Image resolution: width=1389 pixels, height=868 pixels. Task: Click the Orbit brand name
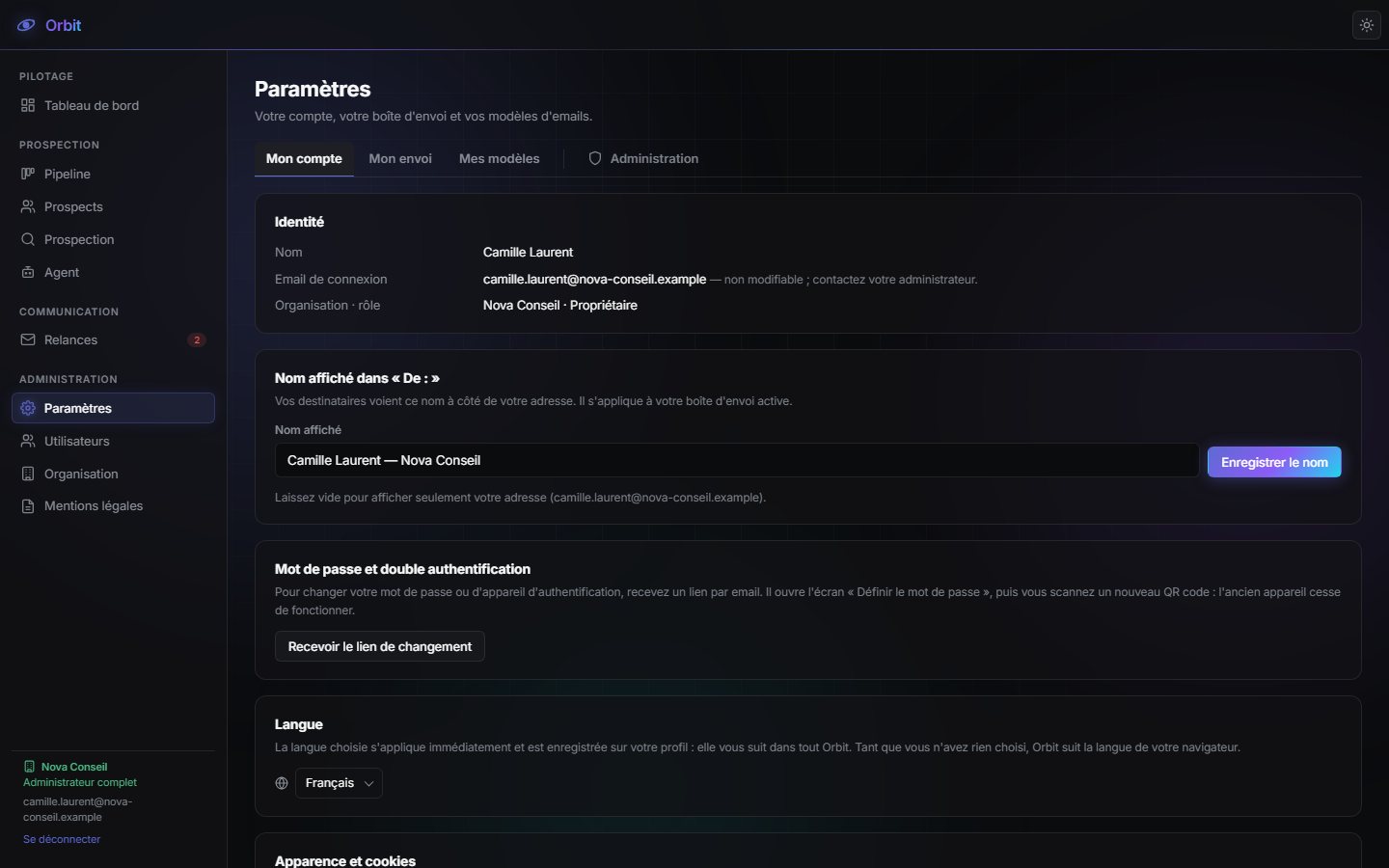tap(63, 25)
